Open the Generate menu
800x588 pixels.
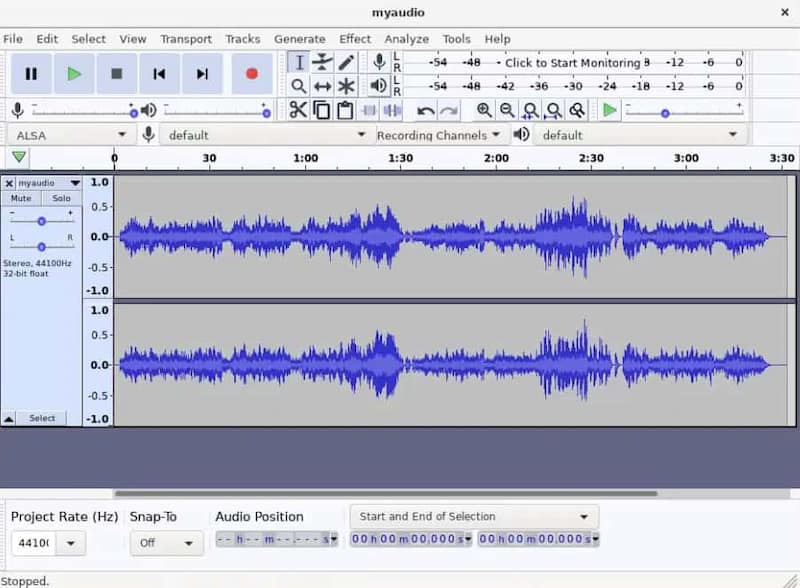click(299, 39)
